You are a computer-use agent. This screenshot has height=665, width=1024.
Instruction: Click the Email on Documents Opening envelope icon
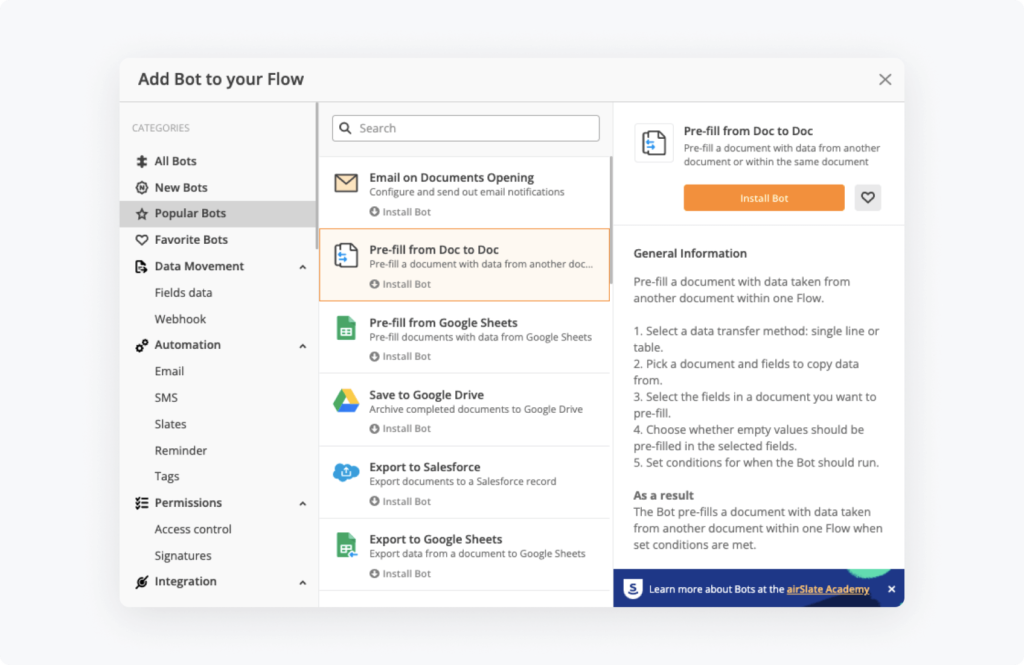tap(346, 183)
